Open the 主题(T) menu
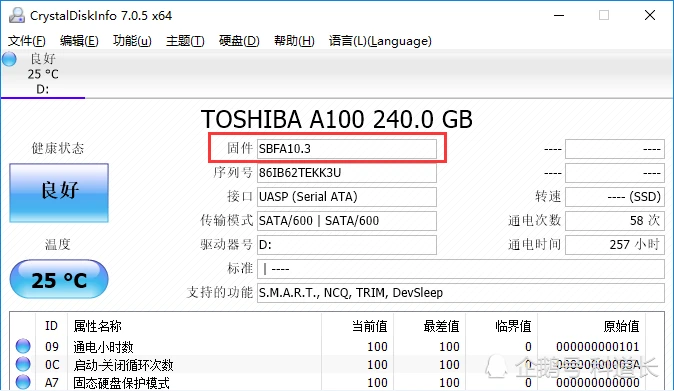This screenshot has height=391, width=674. [185, 41]
